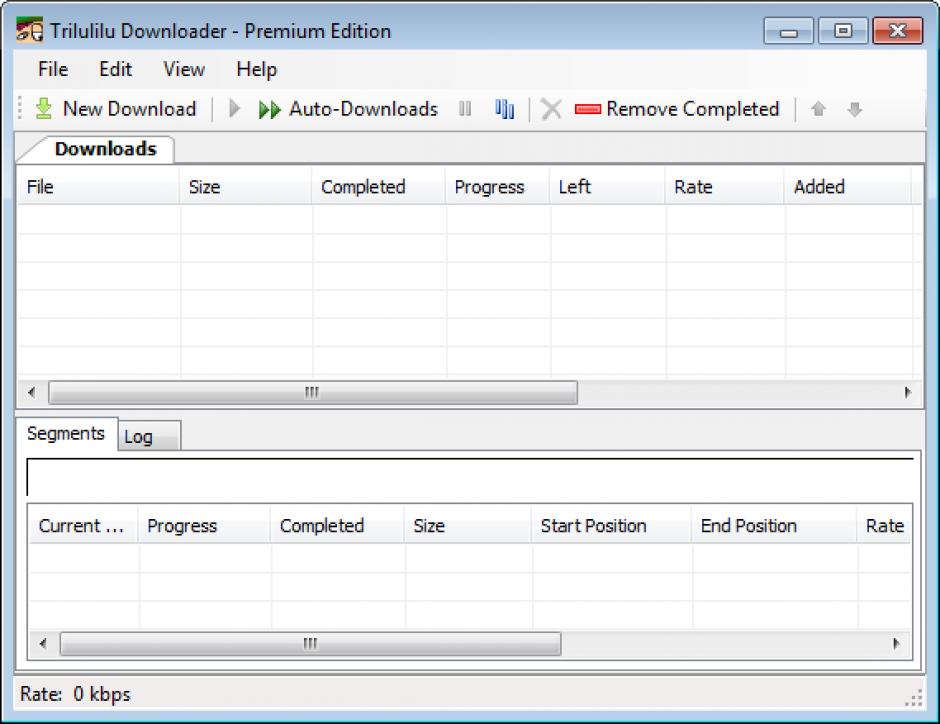Minimize the Trilulilu Downloader window
Image resolution: width=940 pixels, height=724 pixels.
pyautogui.click(x=788, y=31)
